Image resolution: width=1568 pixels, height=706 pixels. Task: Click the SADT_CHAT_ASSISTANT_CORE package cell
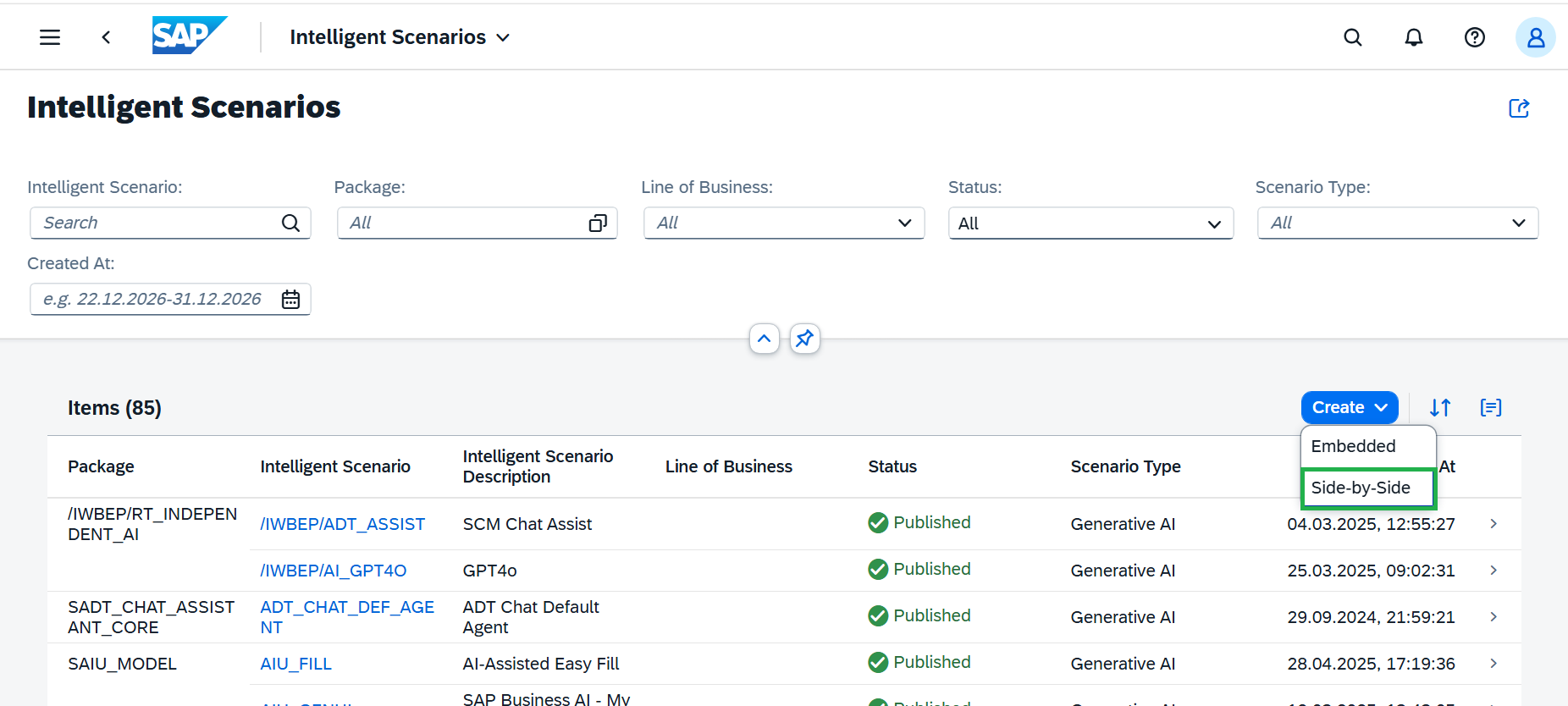coord(151,617)
